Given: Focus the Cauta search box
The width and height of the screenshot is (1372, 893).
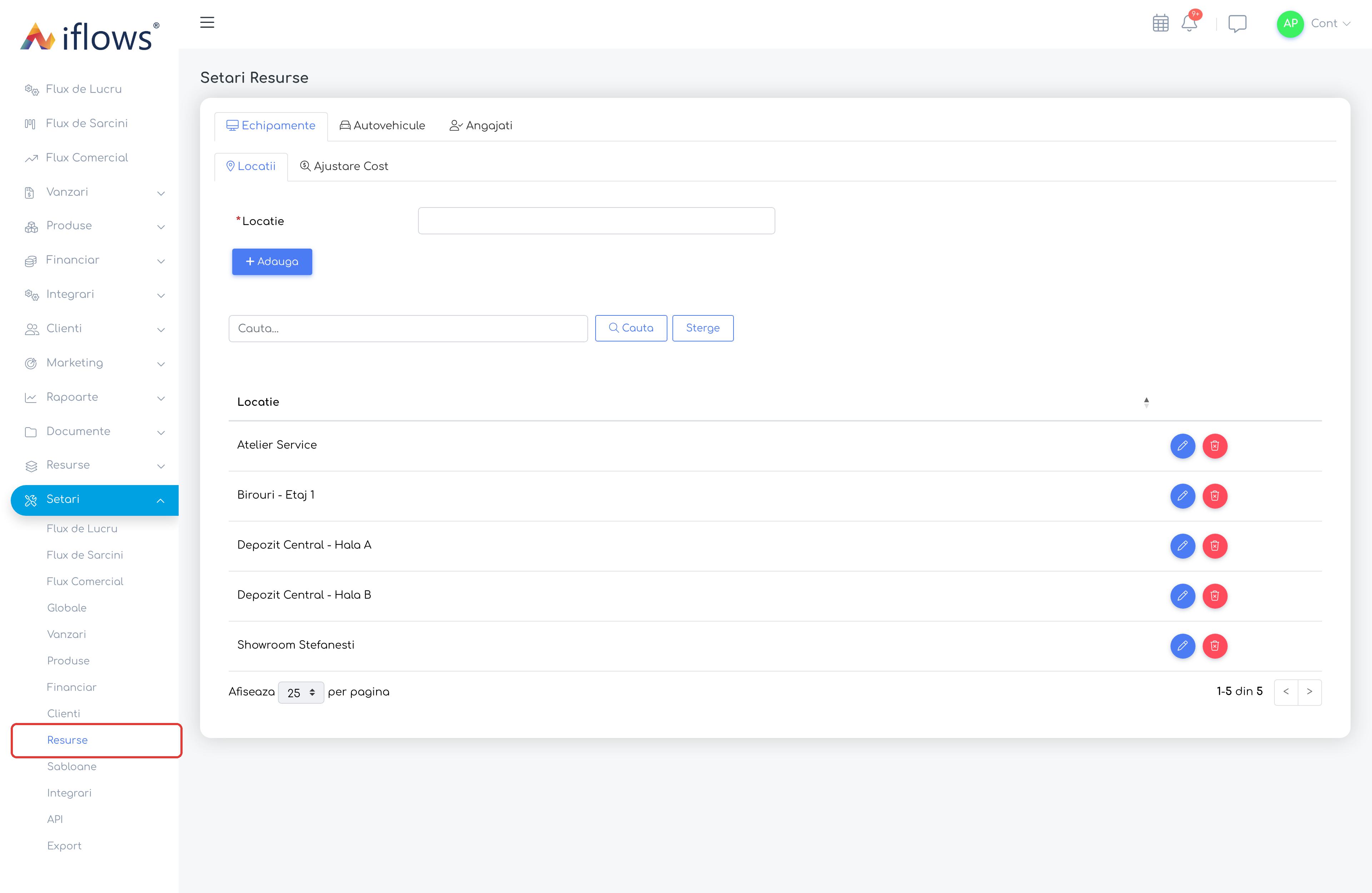Looking at the screenshot, I should point(408,329).
